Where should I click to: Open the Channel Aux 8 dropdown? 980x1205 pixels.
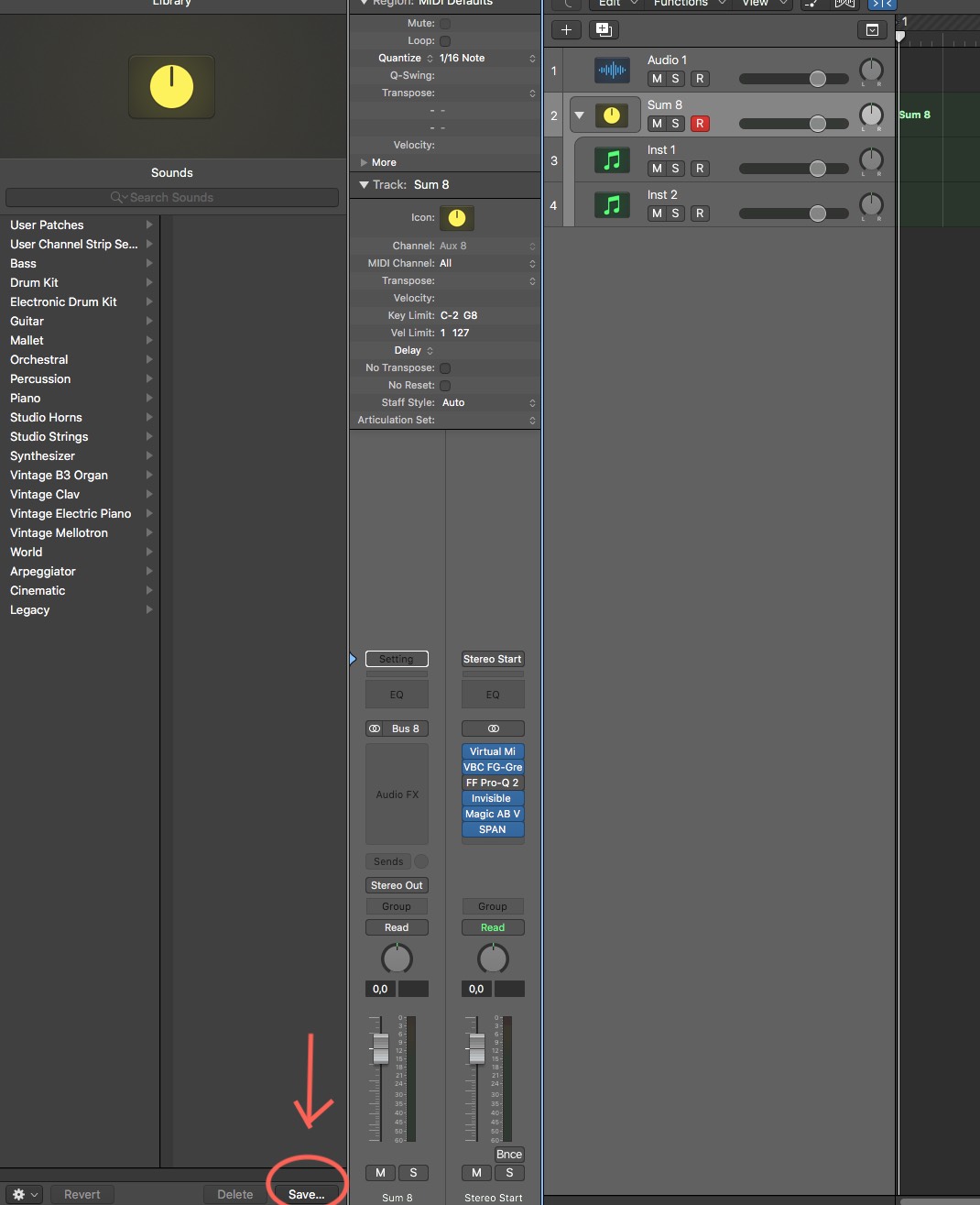[487, 246]
